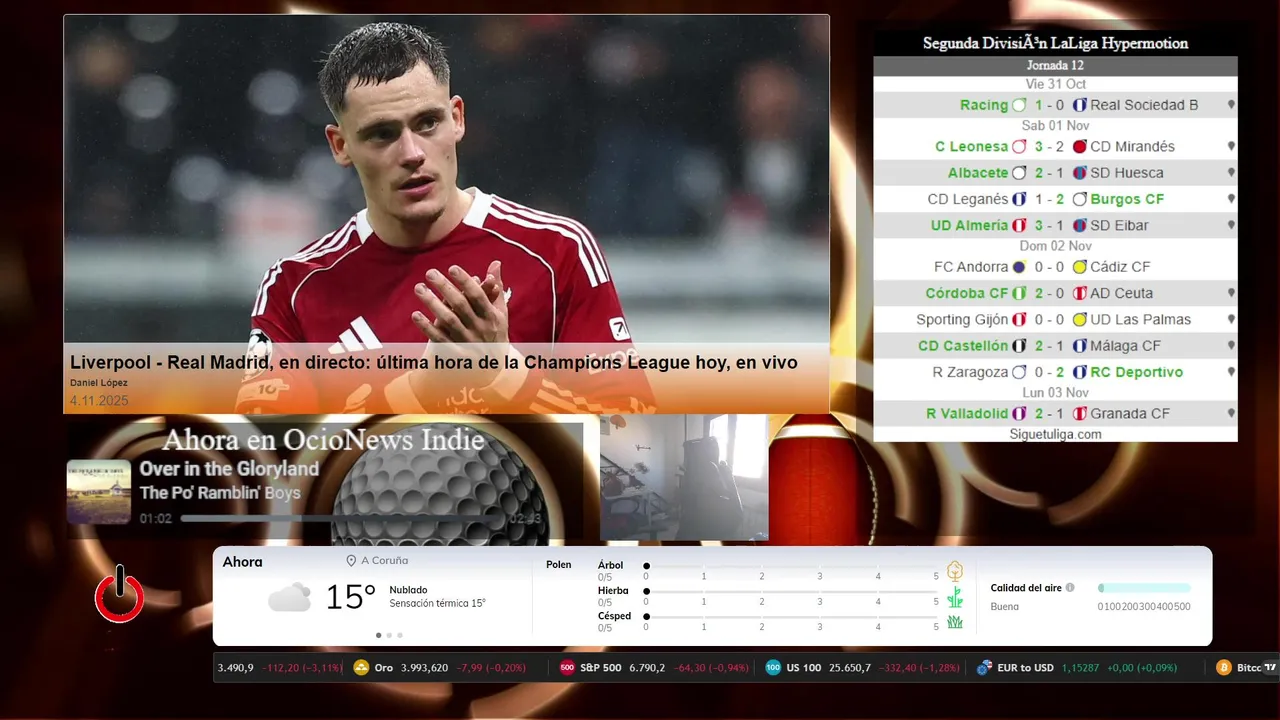Click Sensación térmica 15° text

pyautogui.click(x=437, y=603)
